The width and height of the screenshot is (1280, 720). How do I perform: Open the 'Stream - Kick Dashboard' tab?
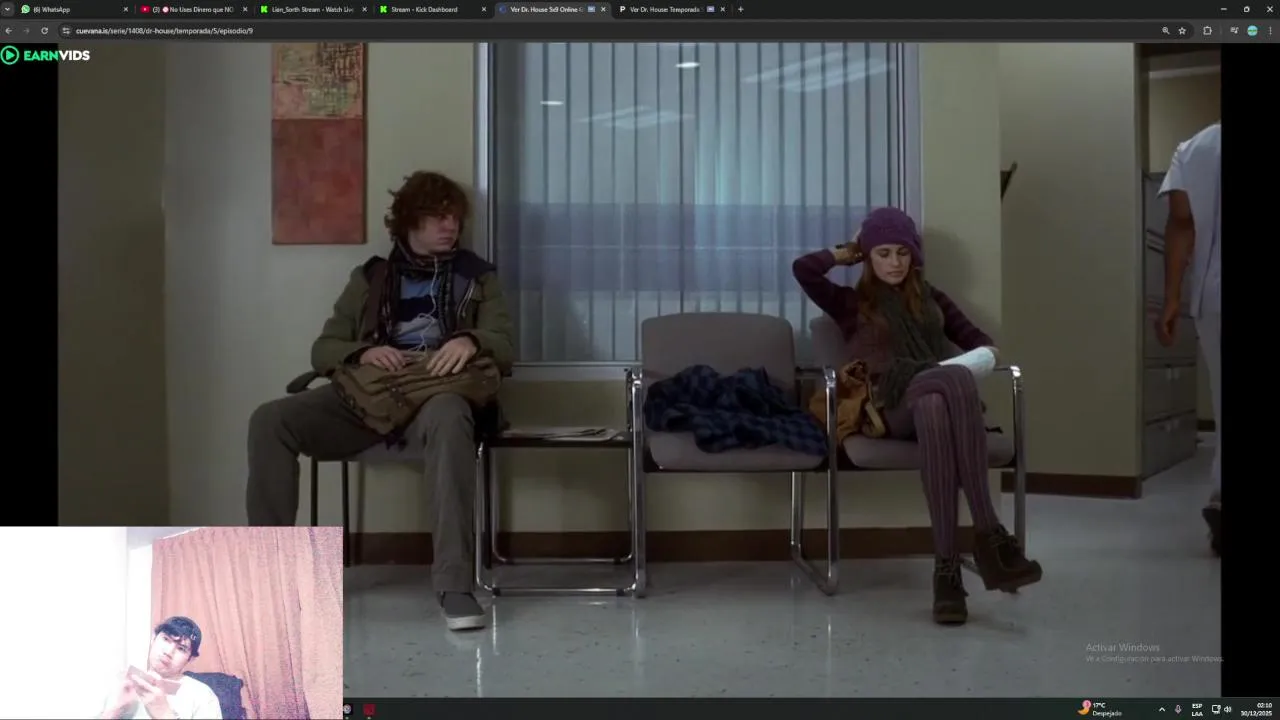pos(431,9)
